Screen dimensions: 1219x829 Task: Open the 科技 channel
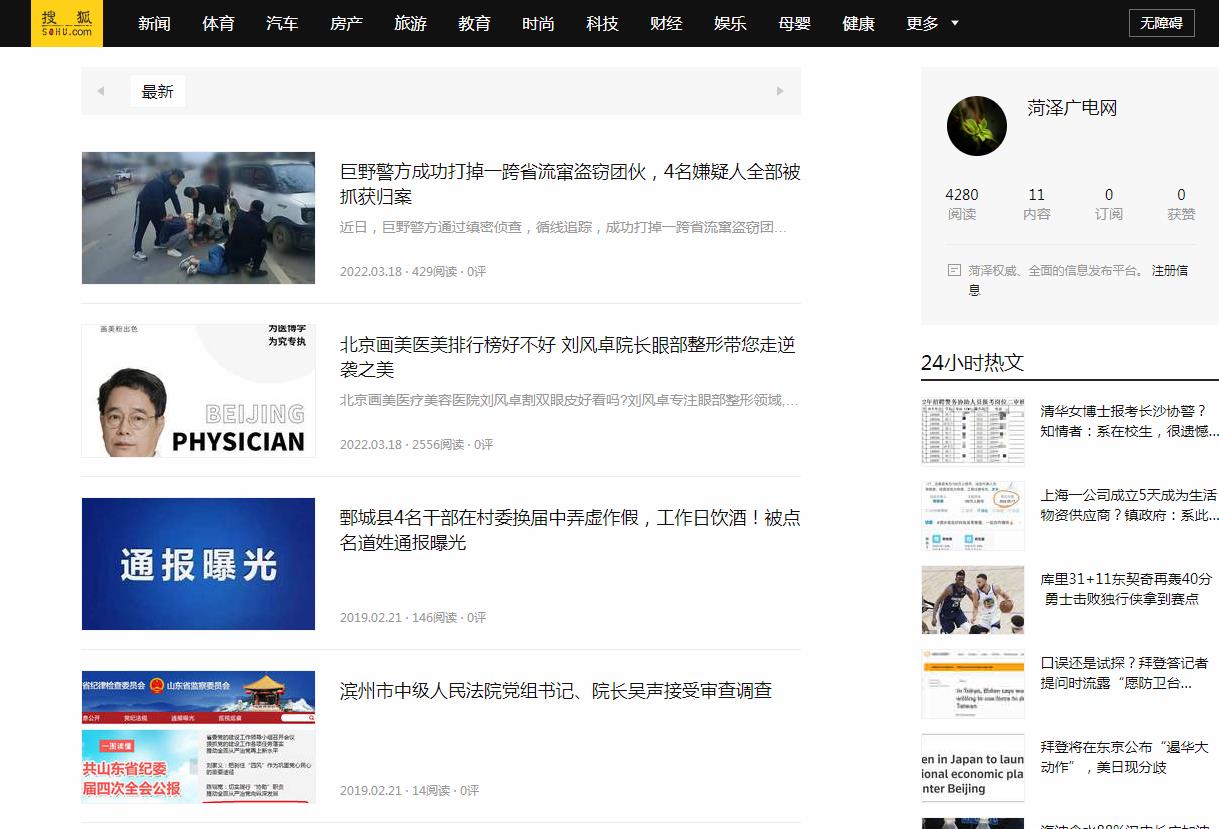coord(602,23)
